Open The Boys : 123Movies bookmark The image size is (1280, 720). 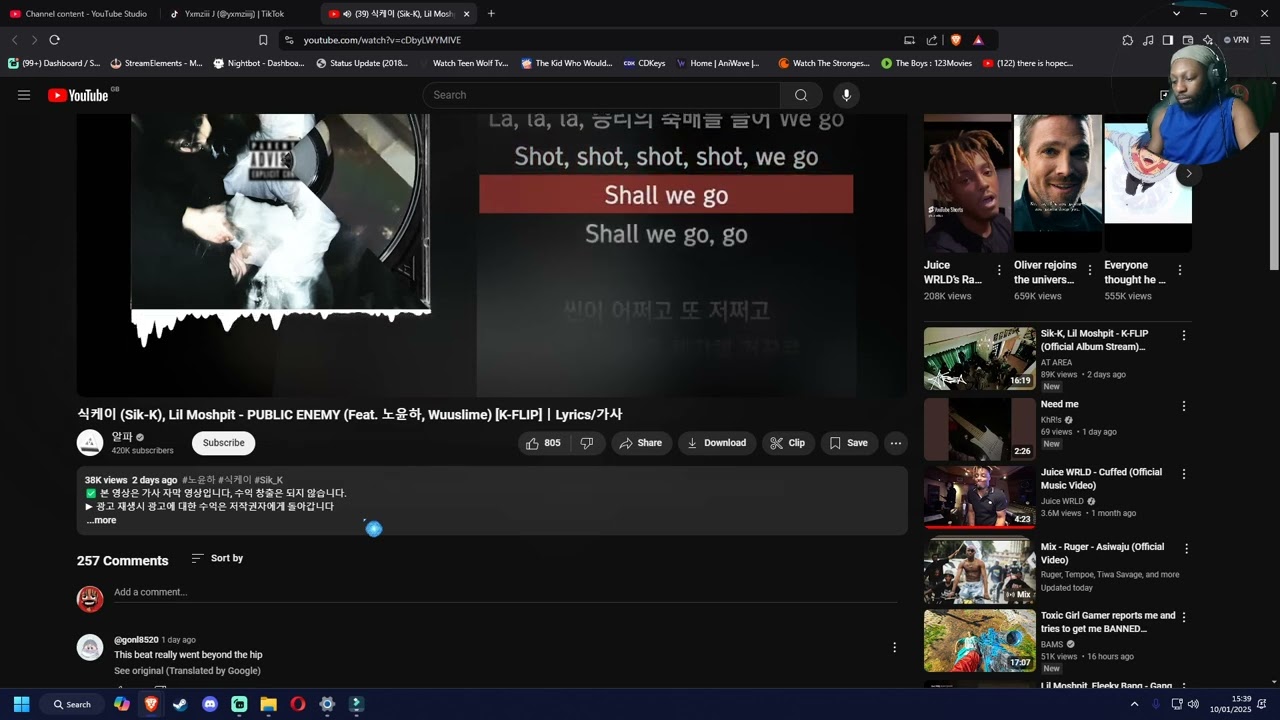[926, 63]
